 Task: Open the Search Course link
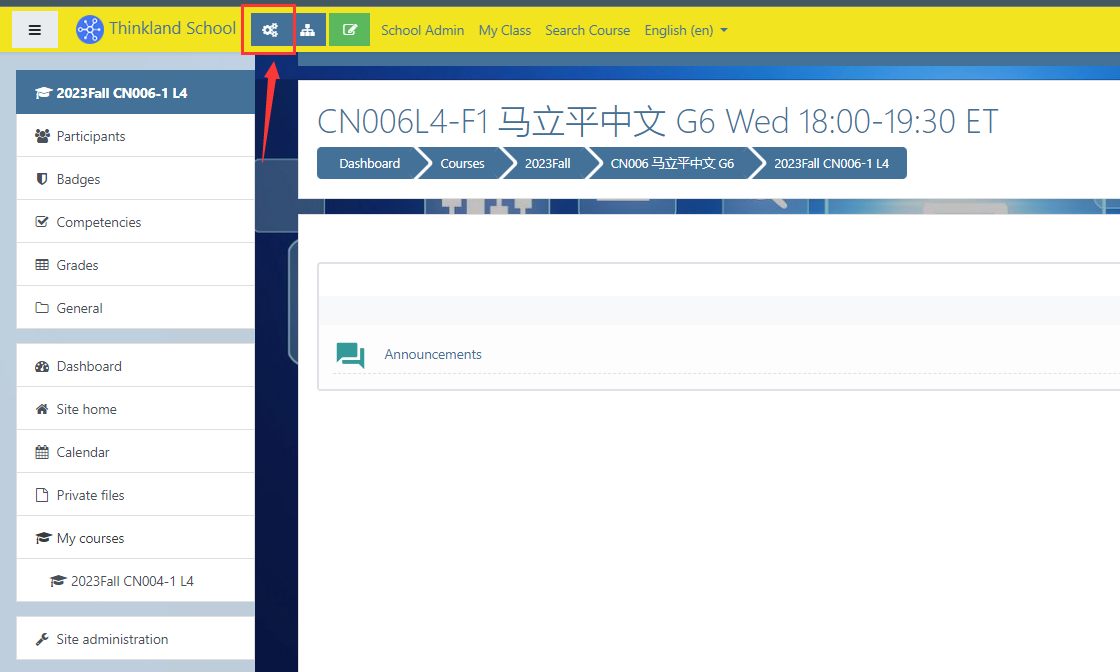tap(587, 30)
